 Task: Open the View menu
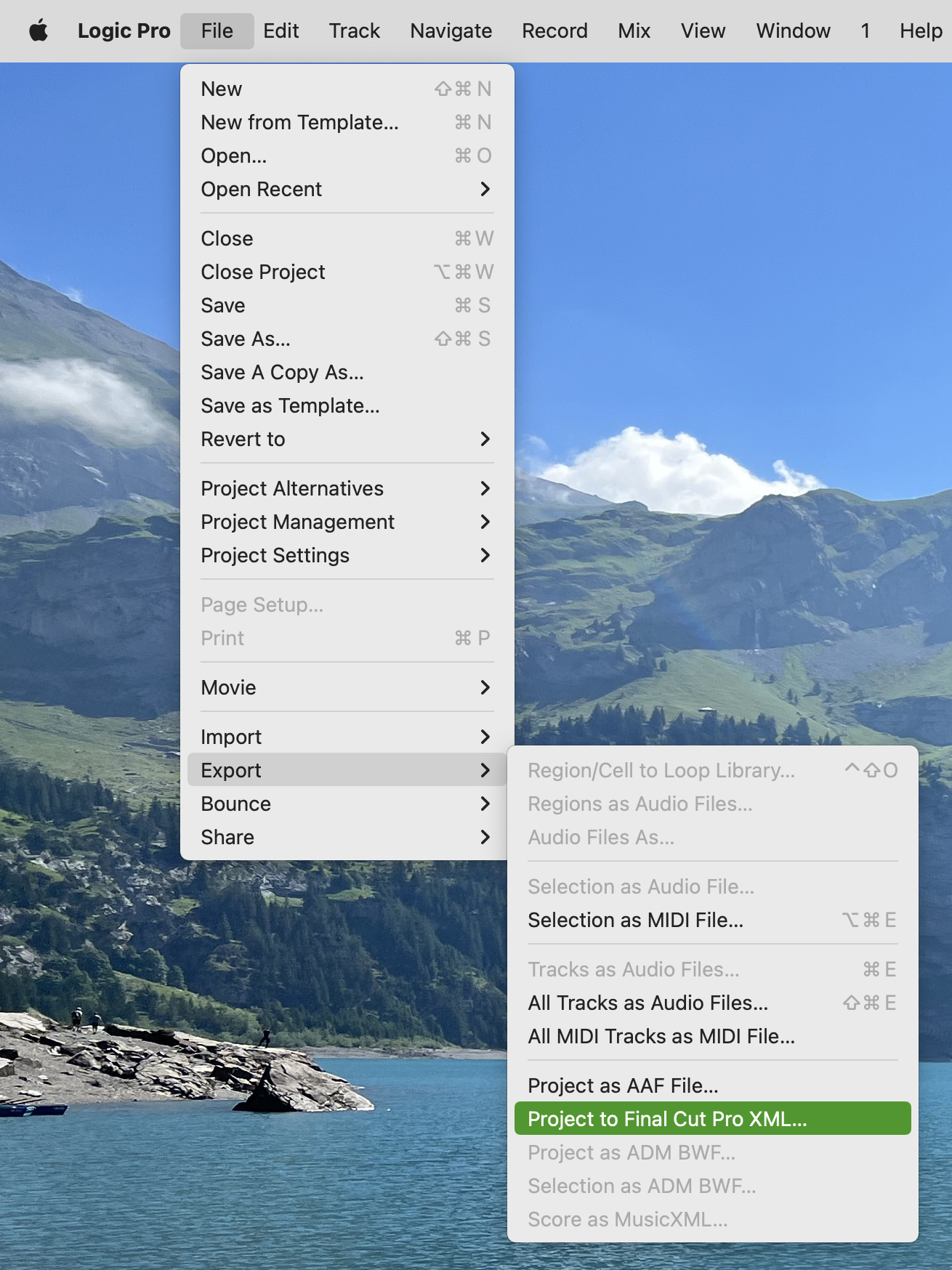tap(703, 31)
